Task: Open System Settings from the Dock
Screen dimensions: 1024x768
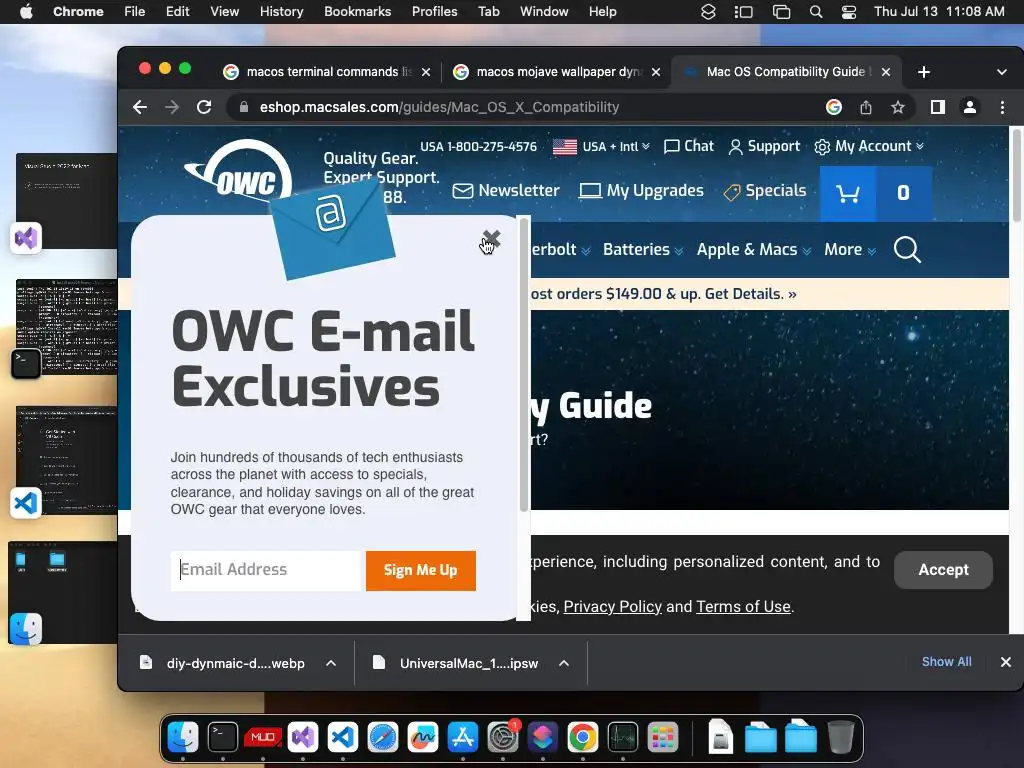Action: 503,738
